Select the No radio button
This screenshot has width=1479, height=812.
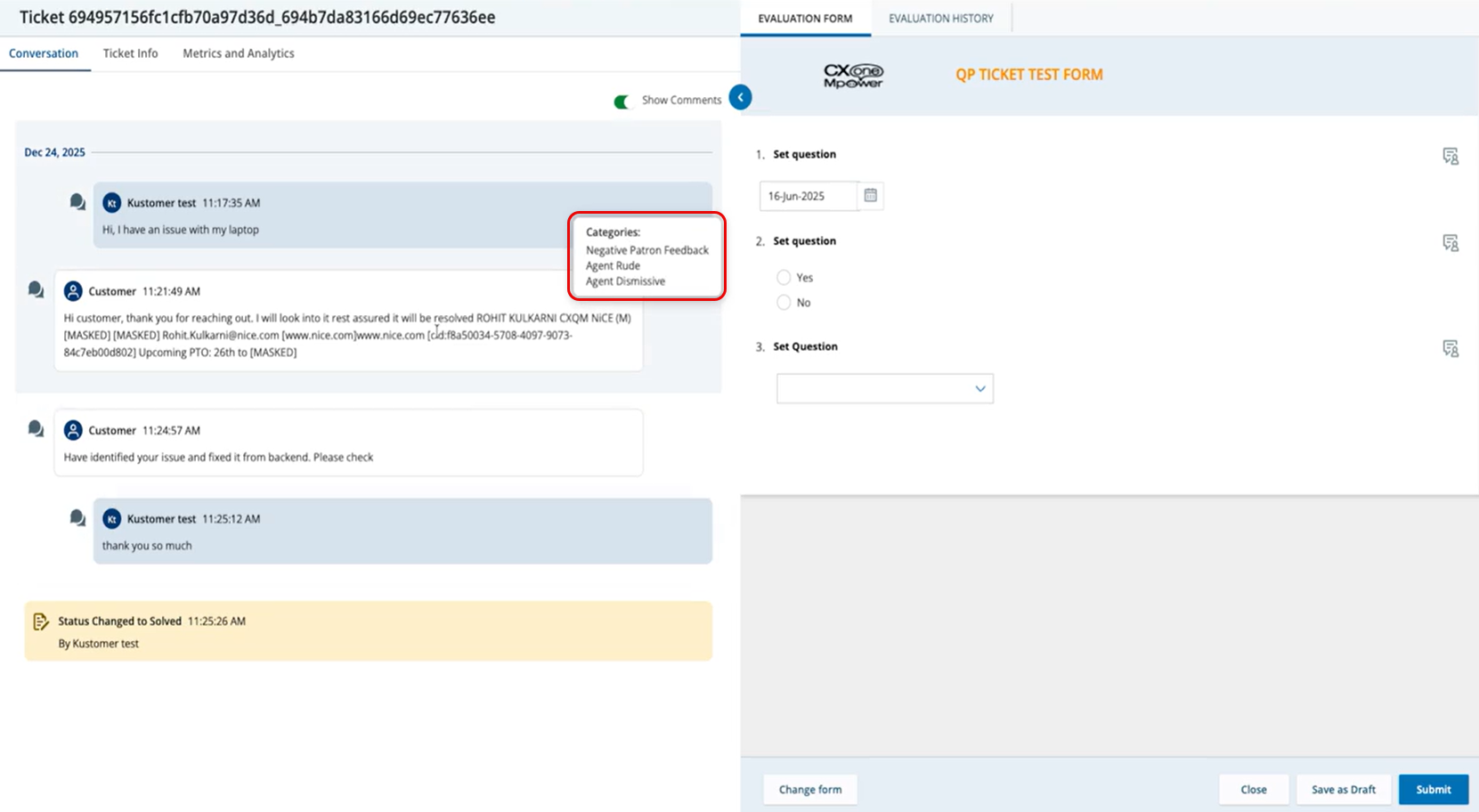[x=784, y=303]
